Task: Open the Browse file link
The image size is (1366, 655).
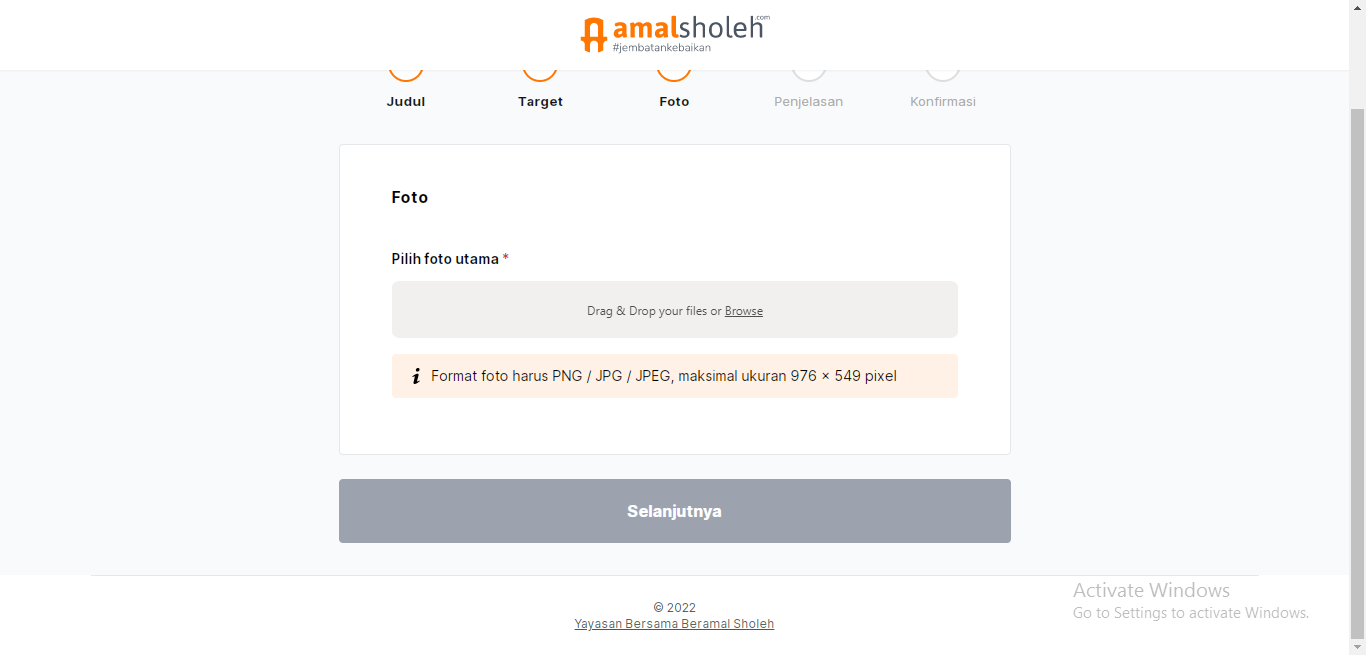Action: click(x=743, y=311)
